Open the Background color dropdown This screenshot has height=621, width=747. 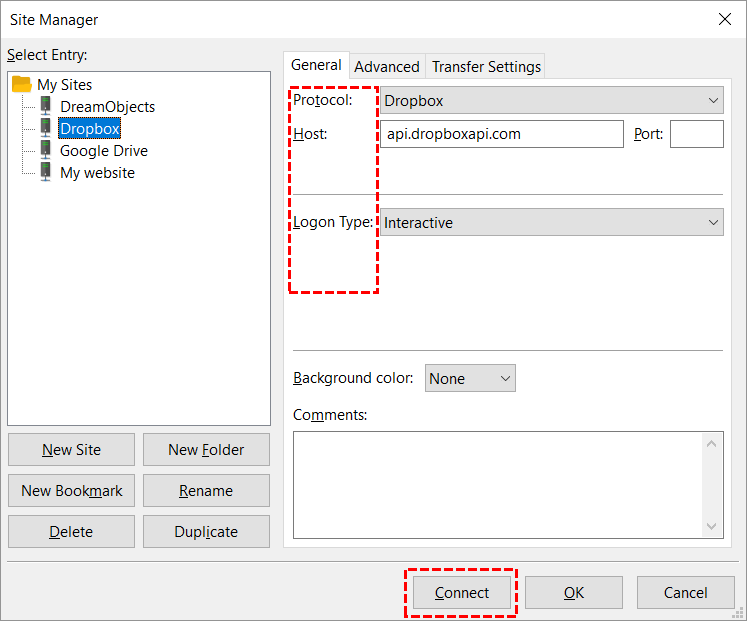[x=470, y=379]
